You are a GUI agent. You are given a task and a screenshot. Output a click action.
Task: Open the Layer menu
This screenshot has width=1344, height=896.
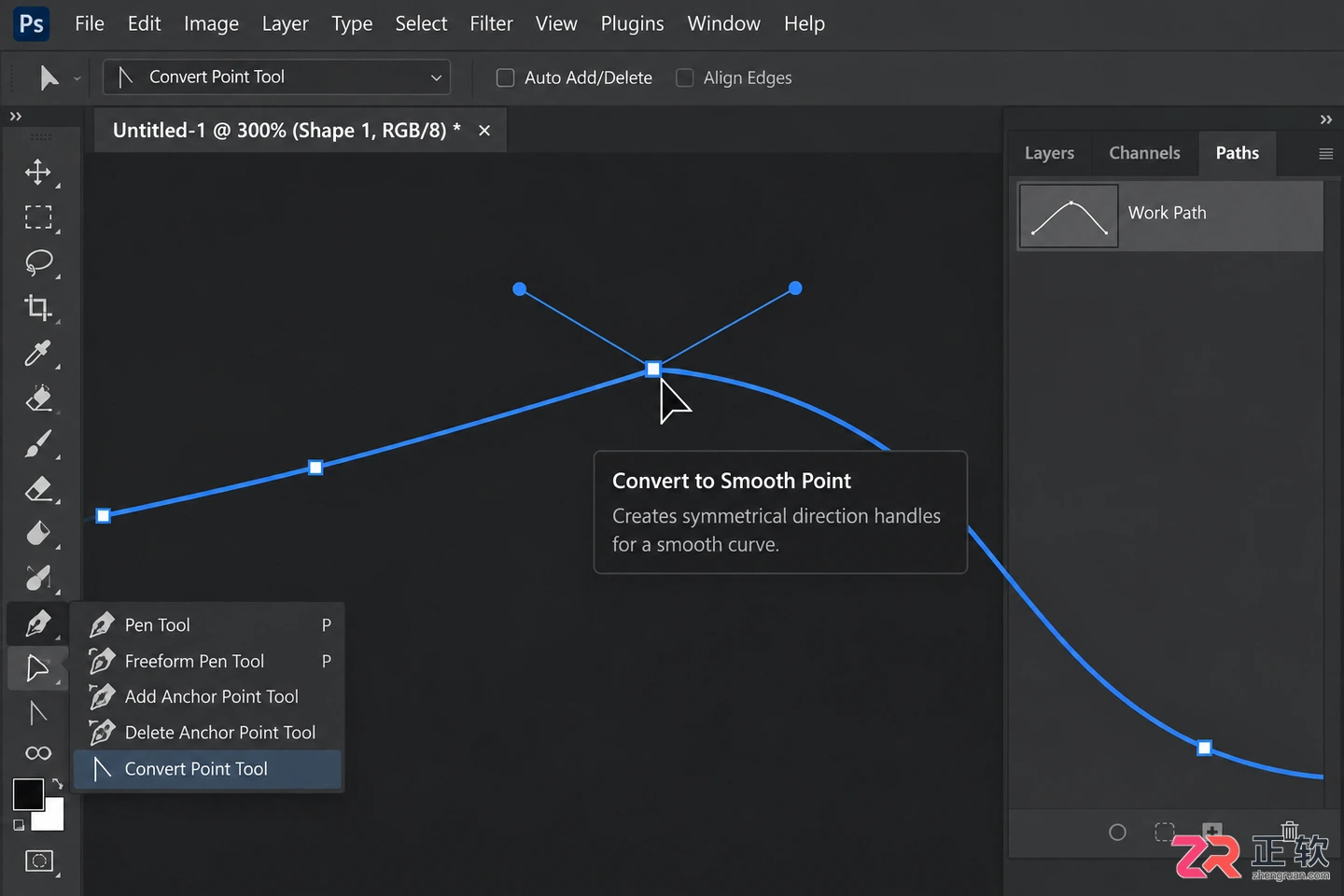(x=285, y=23)
